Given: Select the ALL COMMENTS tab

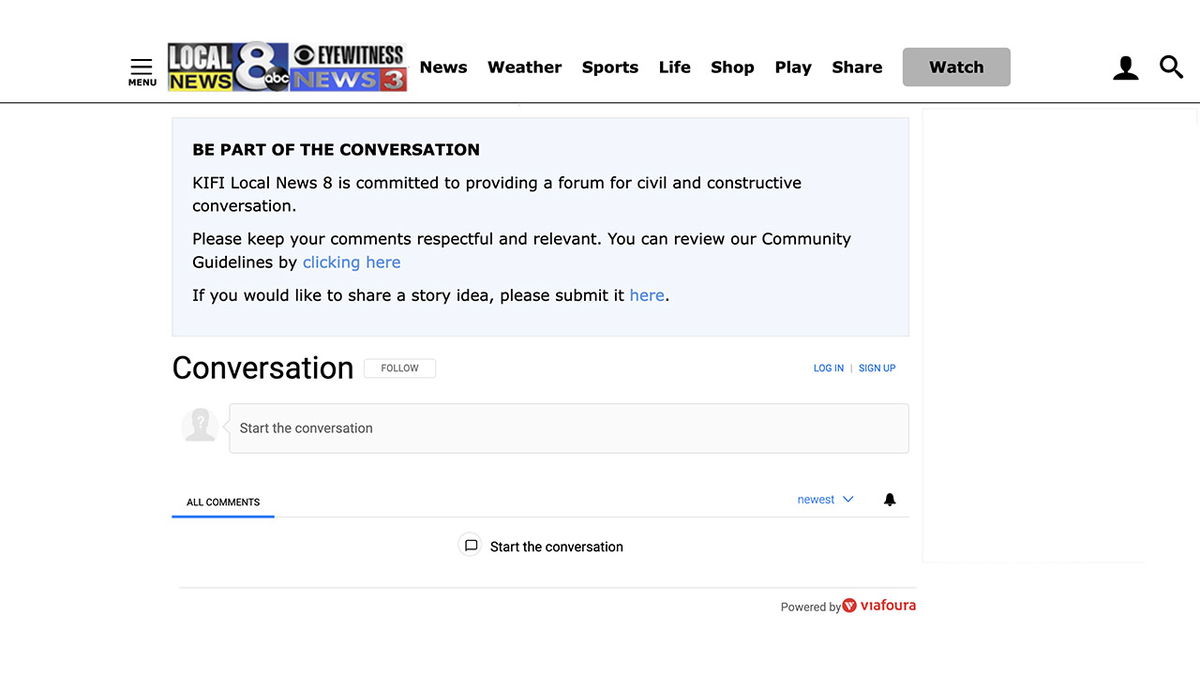Looking at the screenshot, I should tap(223, 502).
